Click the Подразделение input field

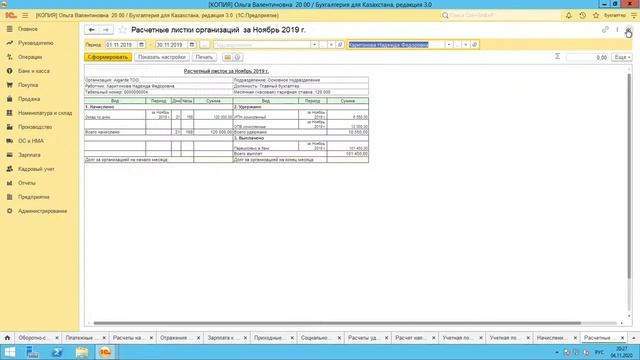(x=262, y=44)
